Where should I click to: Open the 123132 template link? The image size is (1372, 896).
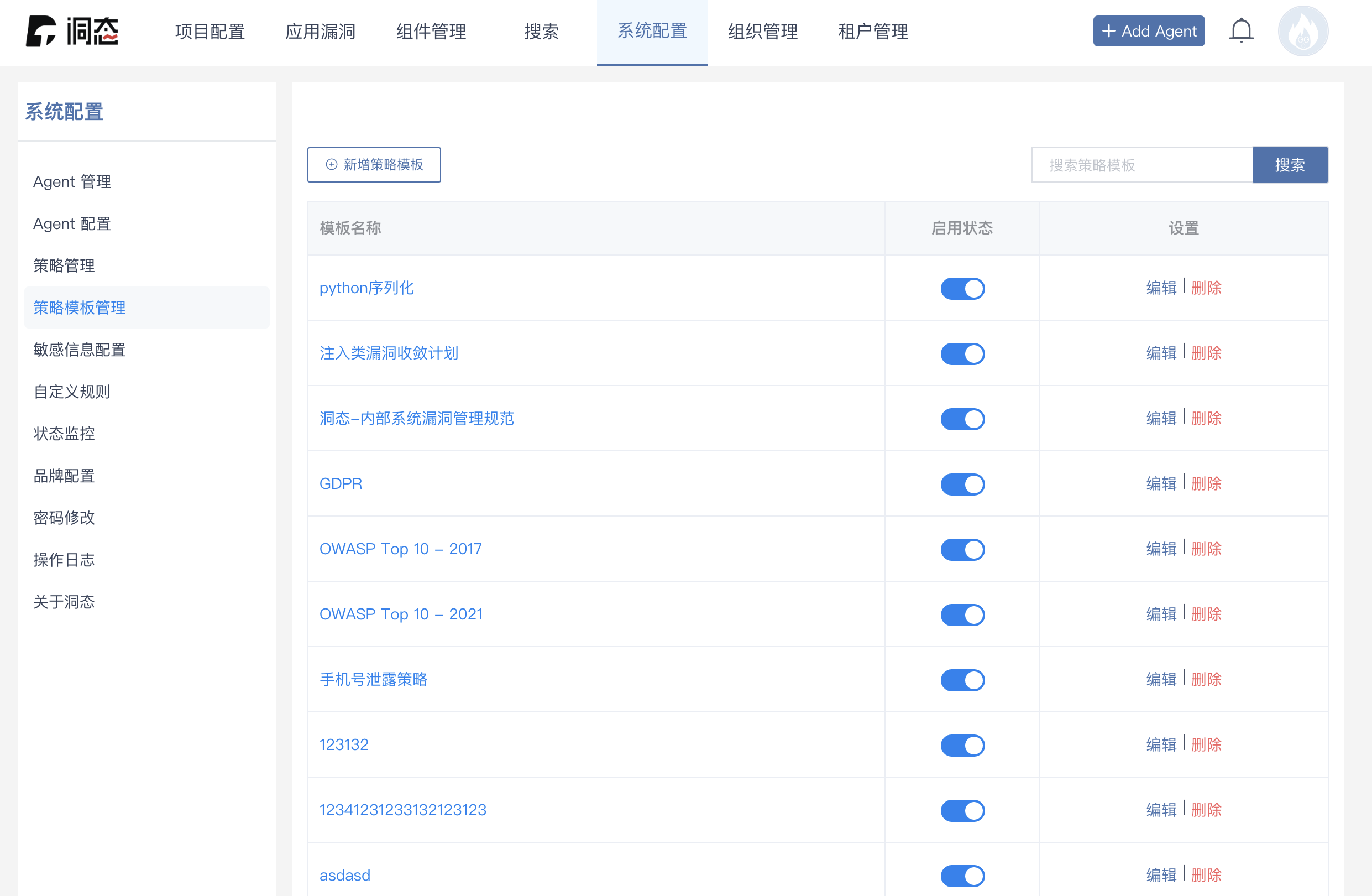(x=344, y=744)
